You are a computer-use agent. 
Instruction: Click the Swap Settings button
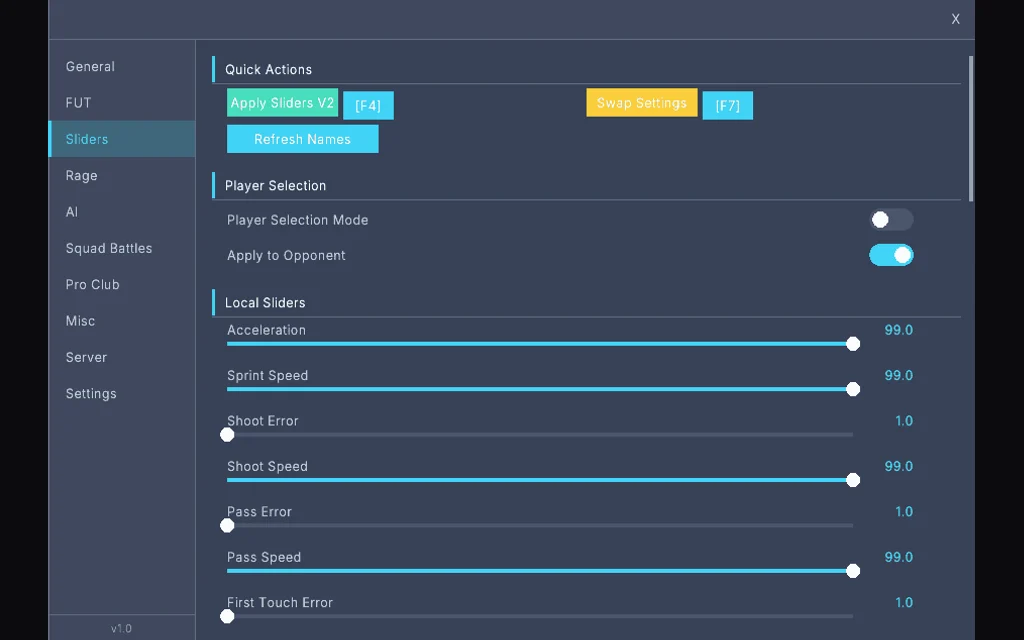tap(642, 103)
